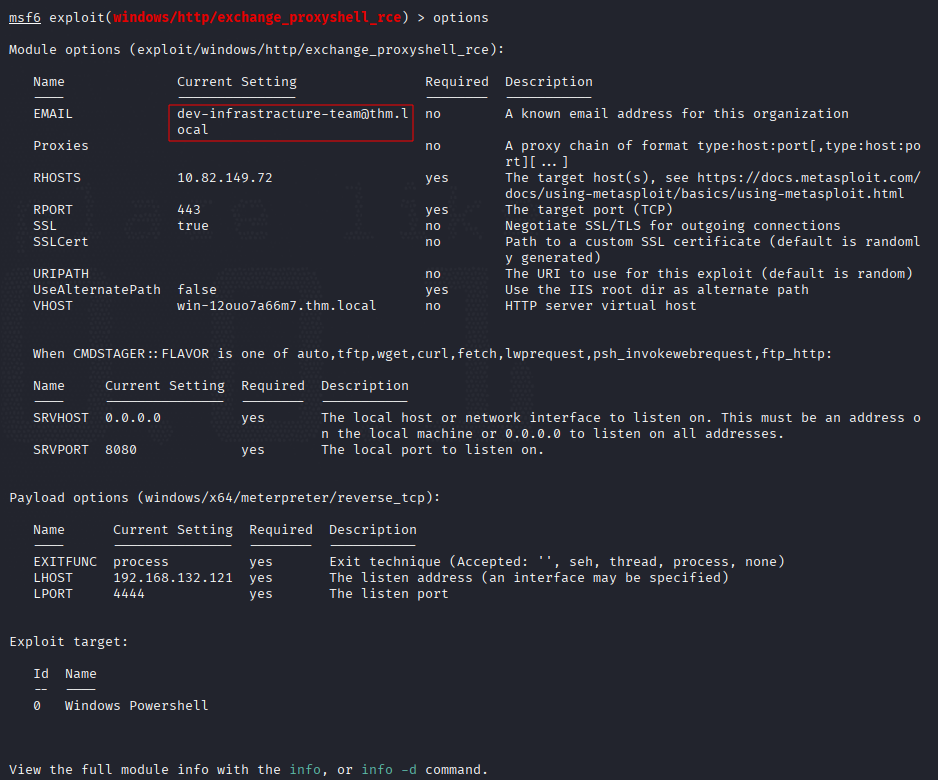Image resolution: width=938 pixels, height=780 pixels.
Task: Click the VHOST option name
Action: (x=53, y=306)
